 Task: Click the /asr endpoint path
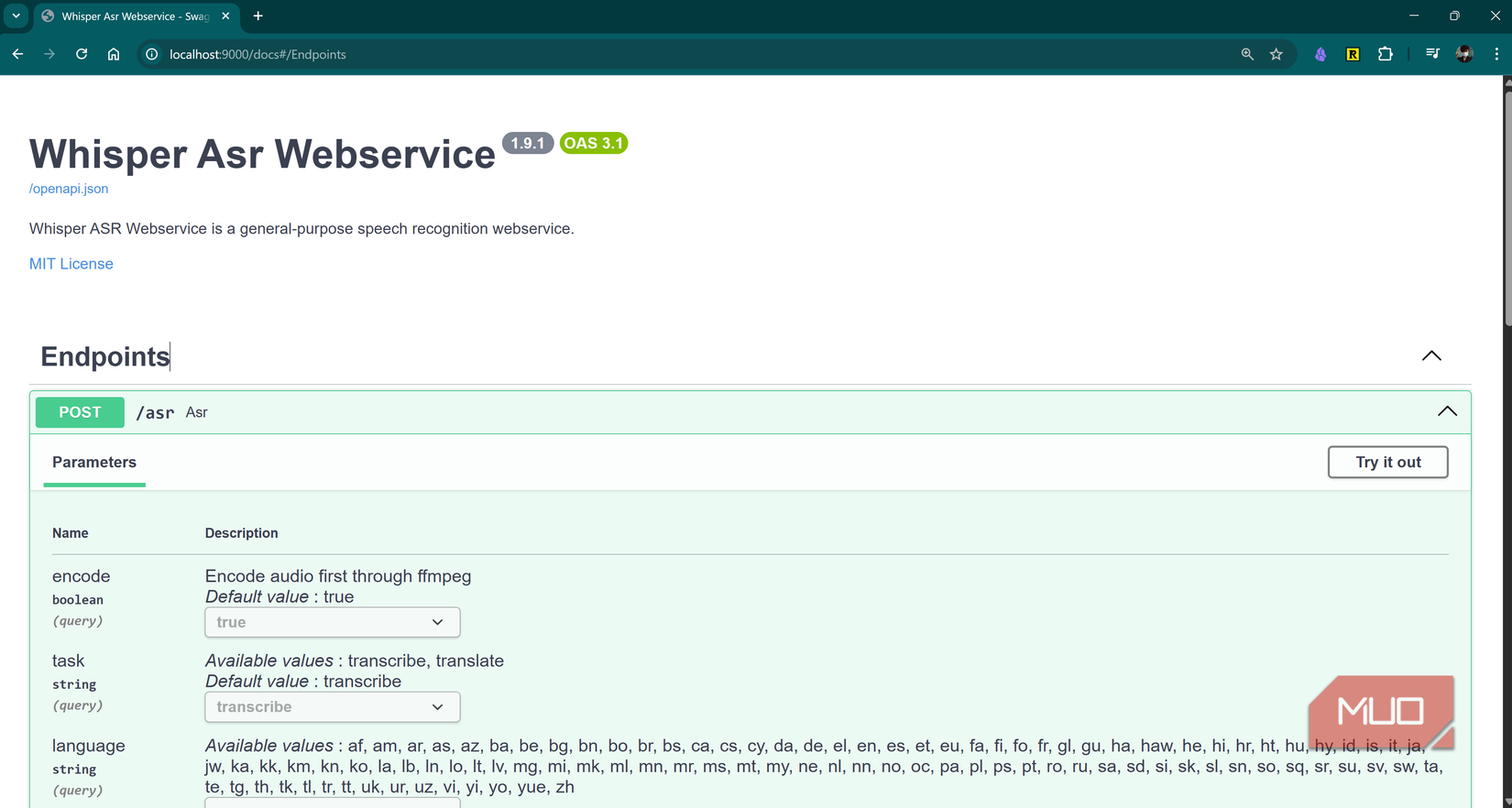click(155, 413)
